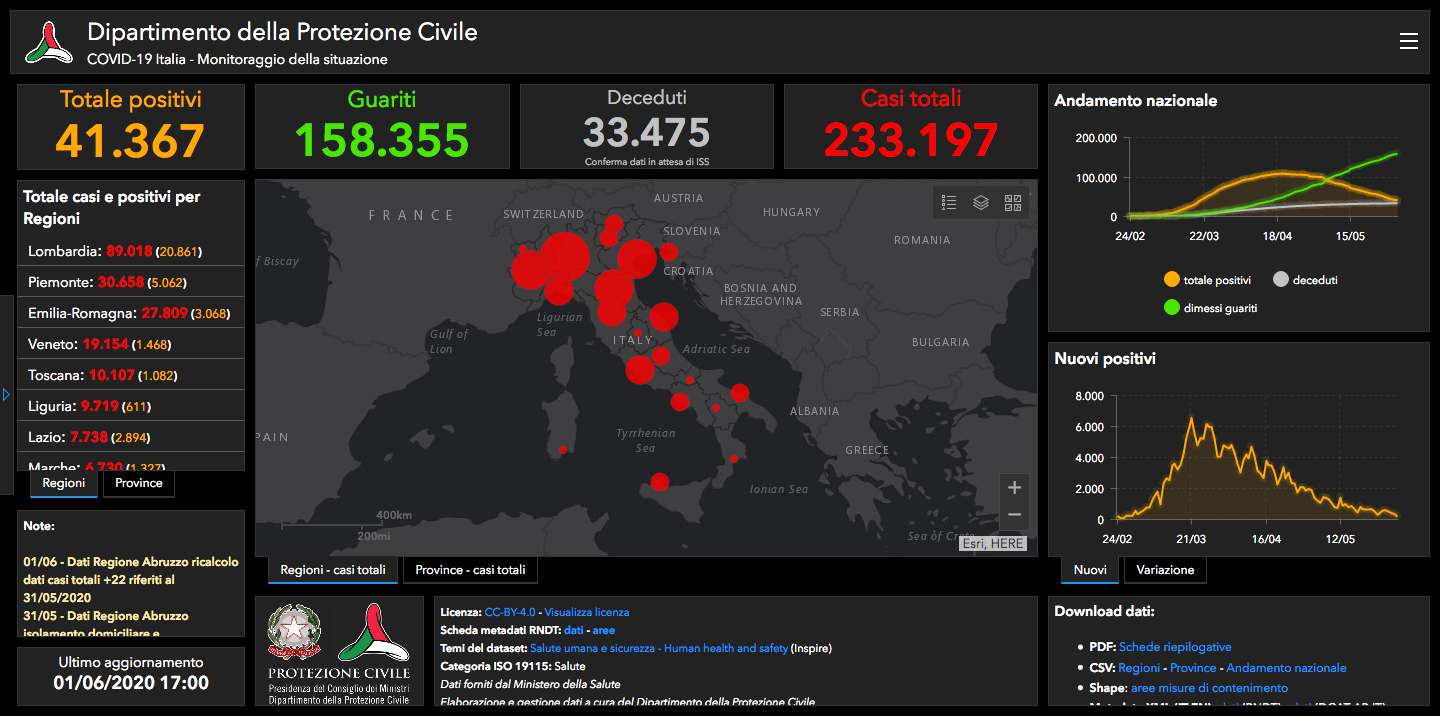Toggle the totale positivi legend series
1440x716 pixels.
pyautogui.click(x=1207, y=280)
